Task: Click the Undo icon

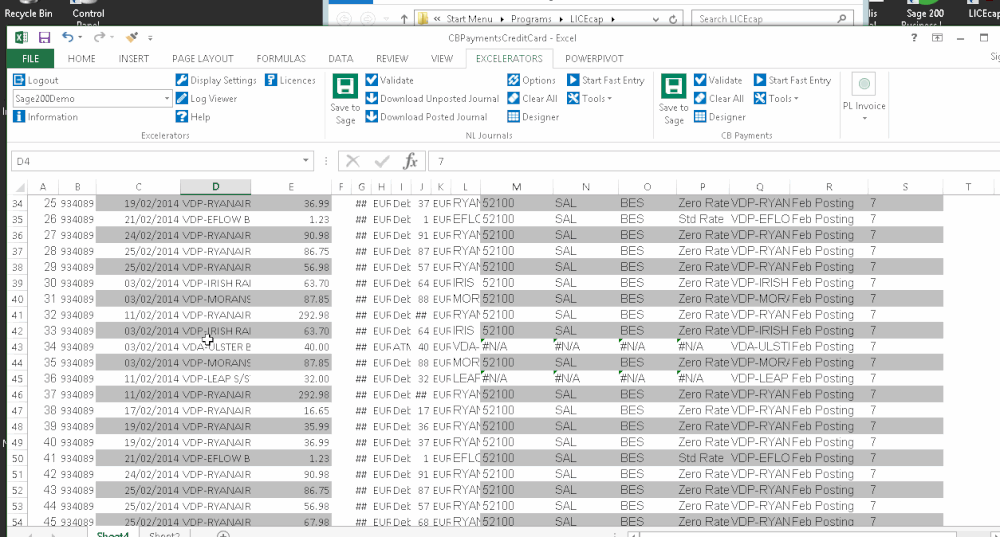Action: click(67, 38)
